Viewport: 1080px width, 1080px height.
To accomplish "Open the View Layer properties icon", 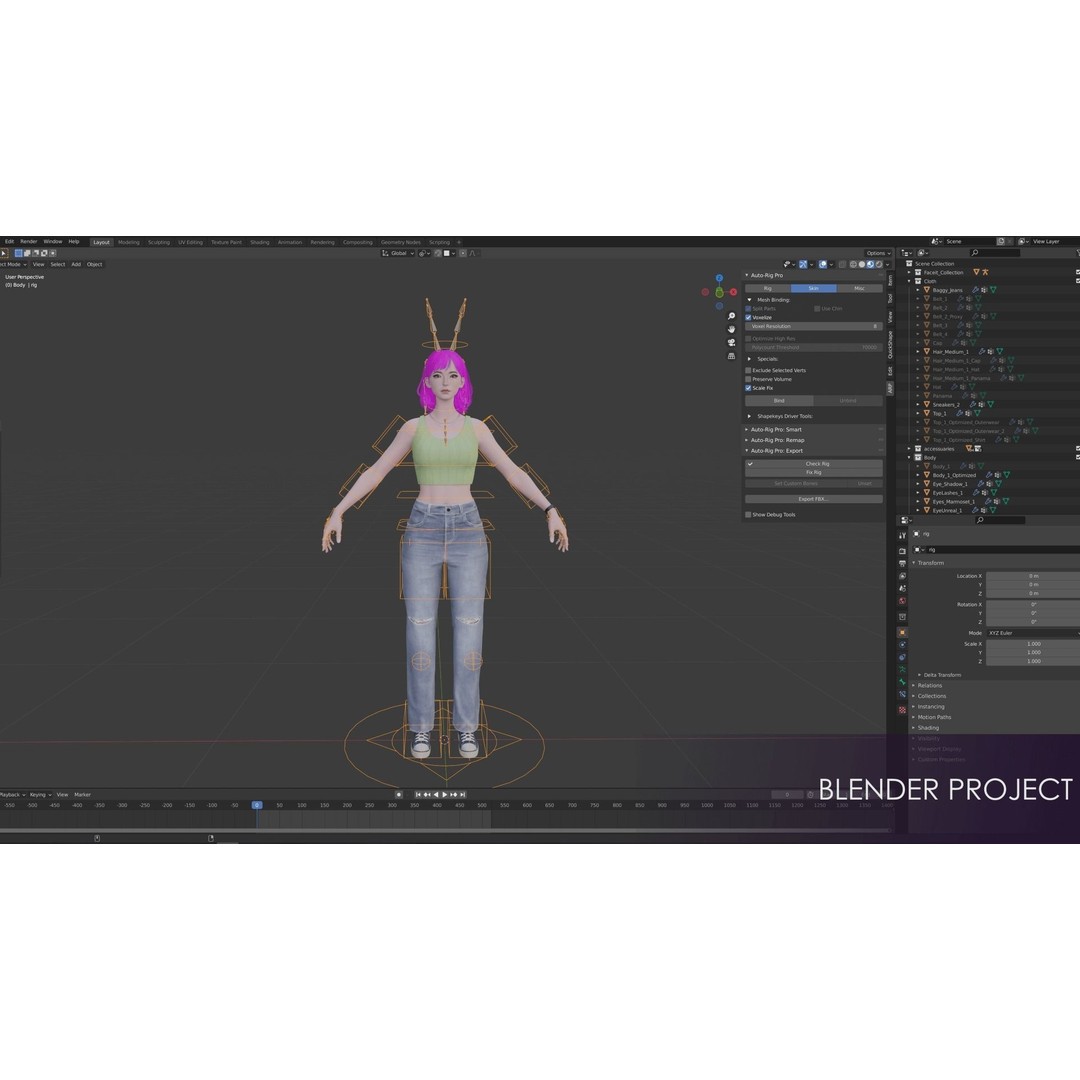I will pos(902,576).
